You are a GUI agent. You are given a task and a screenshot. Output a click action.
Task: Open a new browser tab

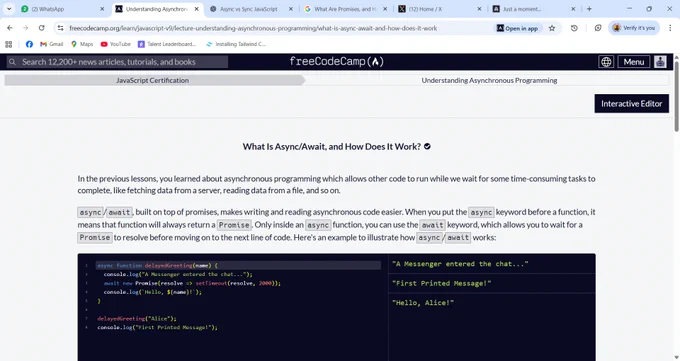[x=589, y=9]
